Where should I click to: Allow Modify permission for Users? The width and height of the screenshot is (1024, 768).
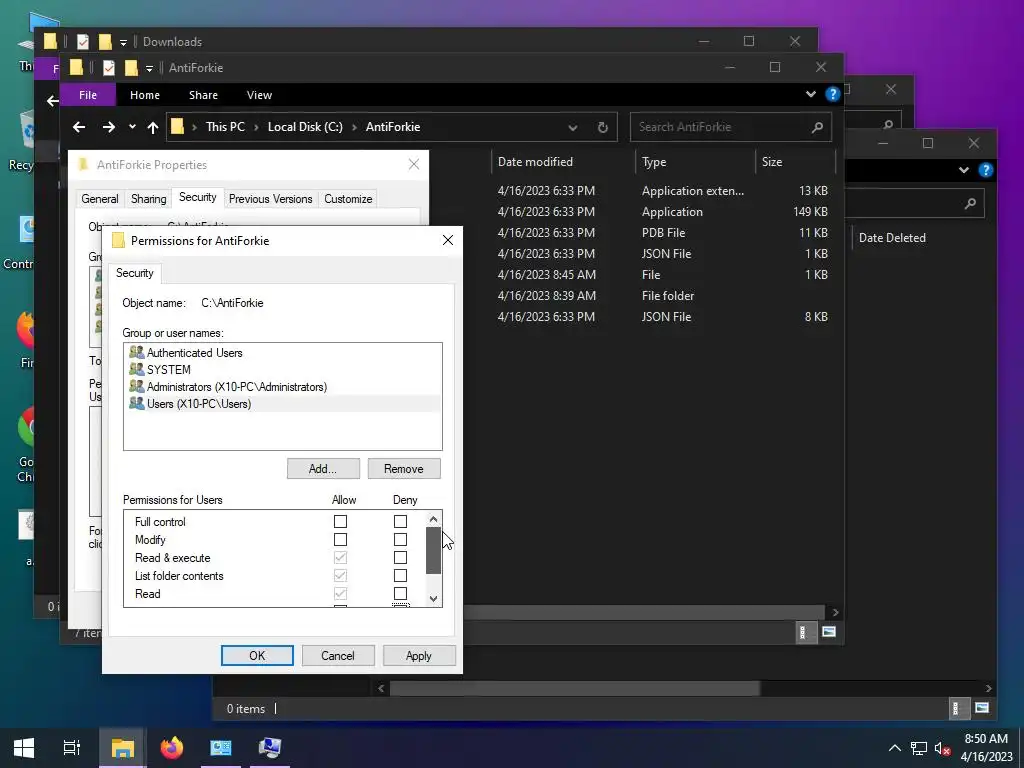pos(340,539)
